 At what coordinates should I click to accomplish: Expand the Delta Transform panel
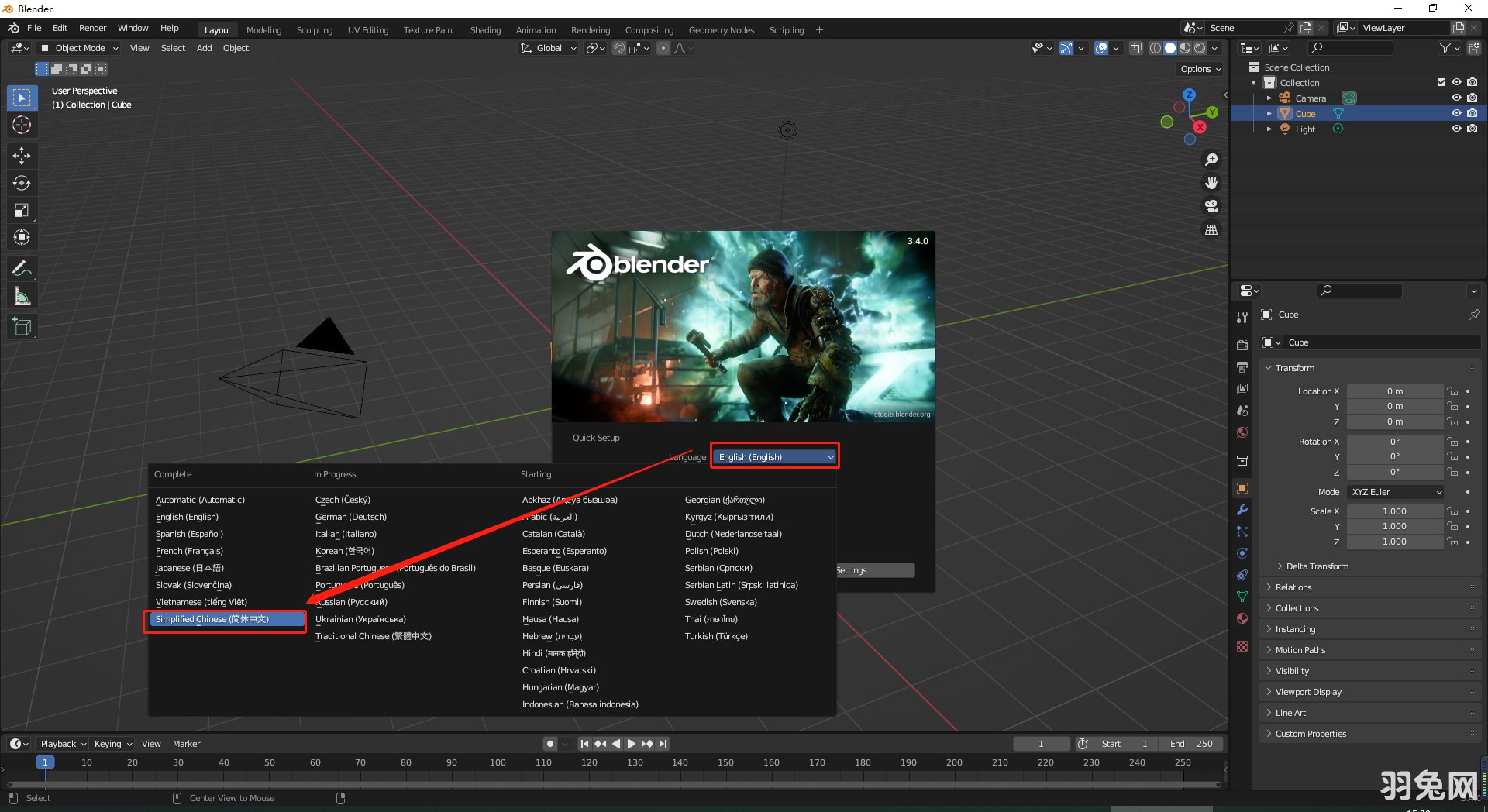[1317, 566]
